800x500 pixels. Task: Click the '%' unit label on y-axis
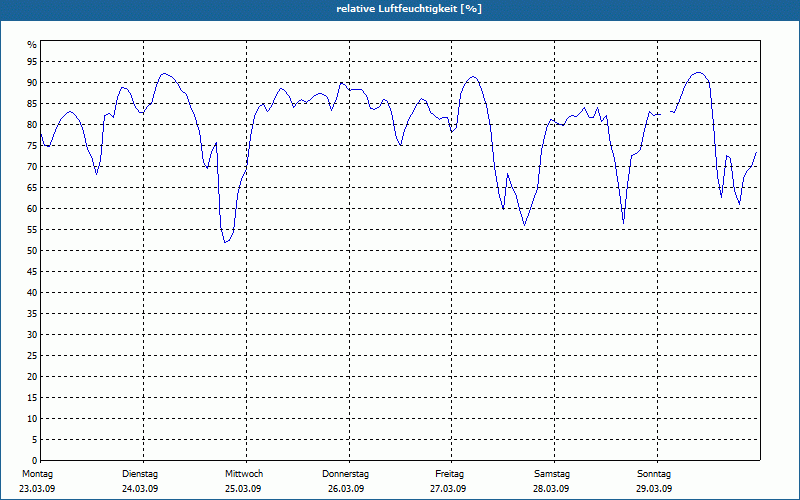(32, 45)
